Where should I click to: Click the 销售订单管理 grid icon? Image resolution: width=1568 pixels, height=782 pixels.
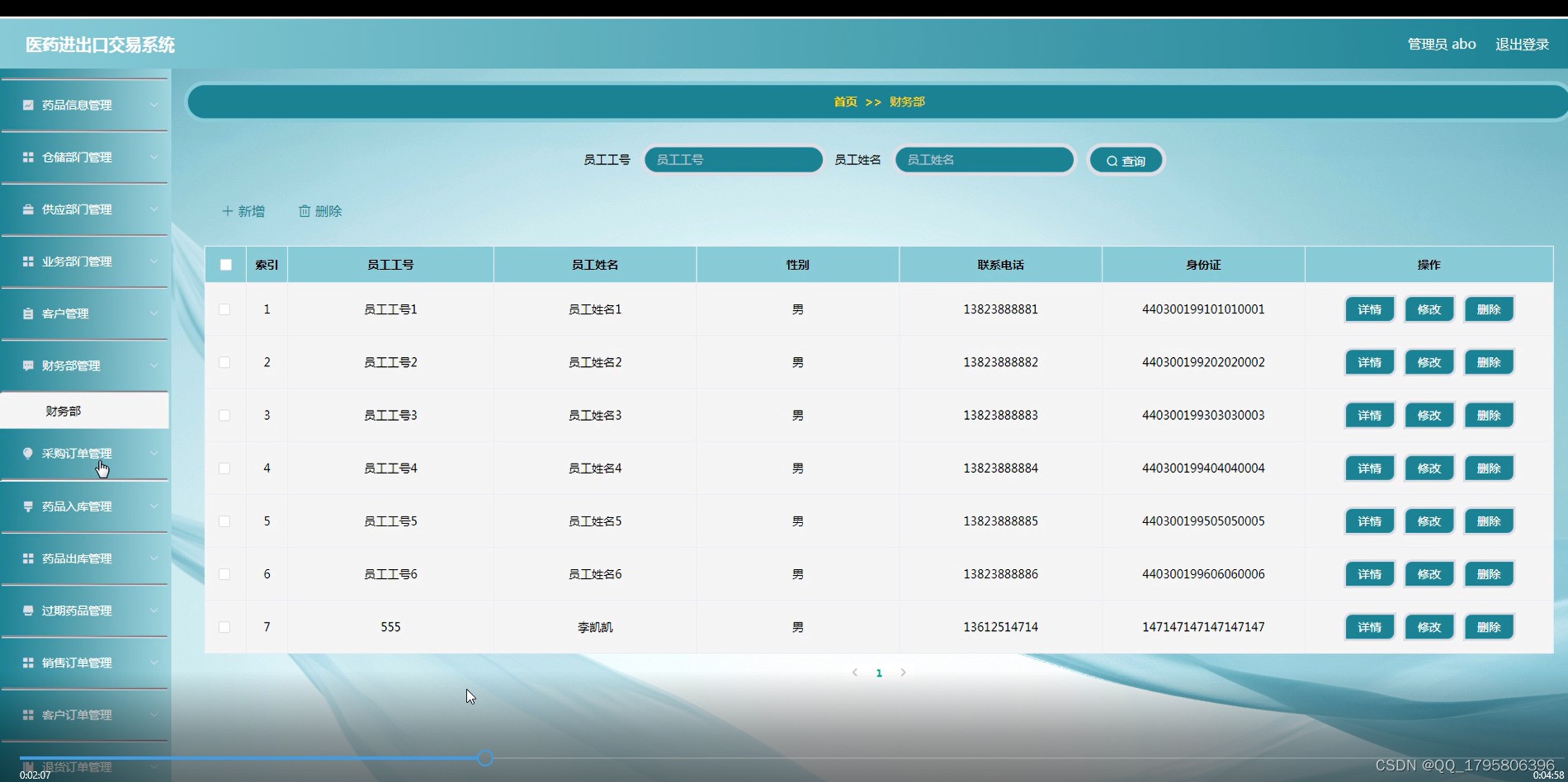pyautogui.click(x=28, y=662)
